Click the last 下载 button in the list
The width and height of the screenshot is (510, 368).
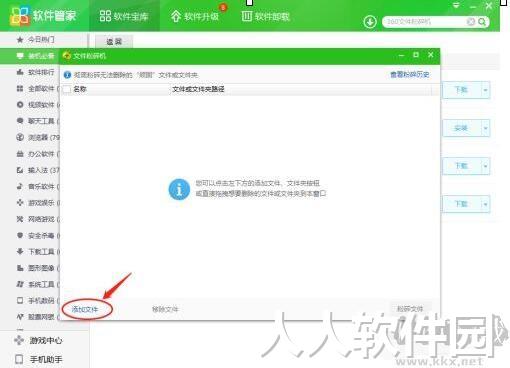461,204
